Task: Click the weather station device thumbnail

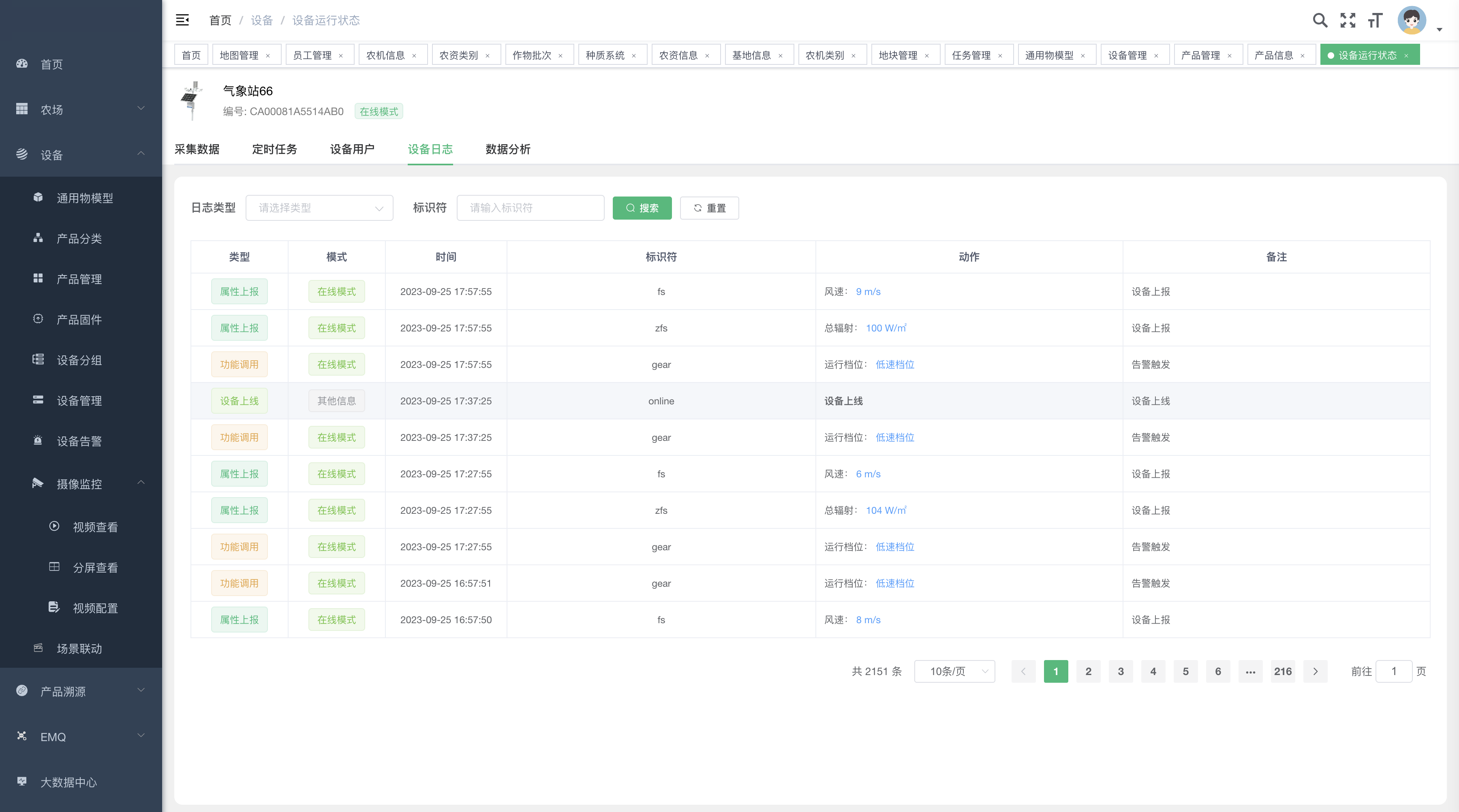Action: pyautogui.click(x=192, y=100)
